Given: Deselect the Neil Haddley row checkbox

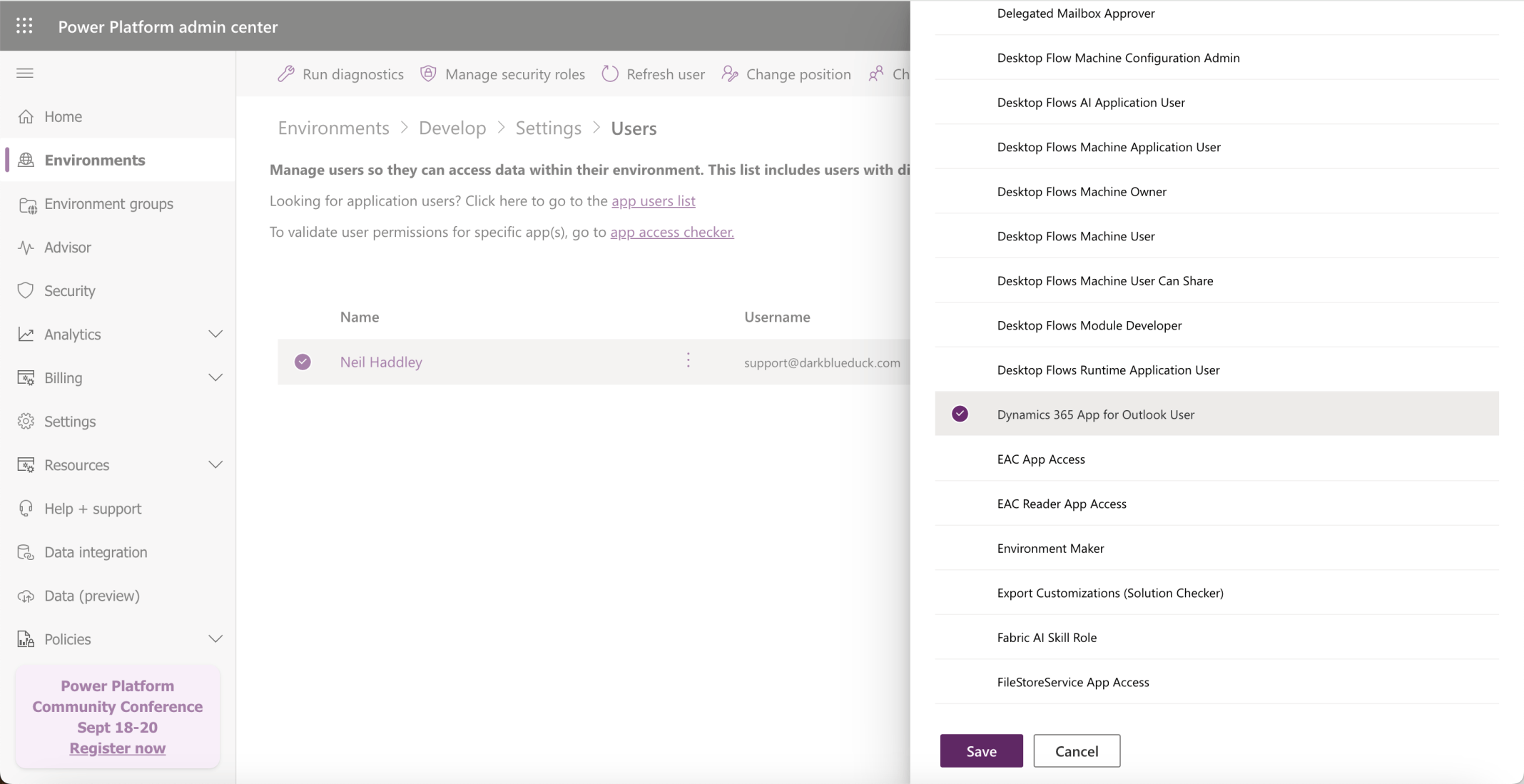Looking at the screenshot, I should click(x=303, y=362).
